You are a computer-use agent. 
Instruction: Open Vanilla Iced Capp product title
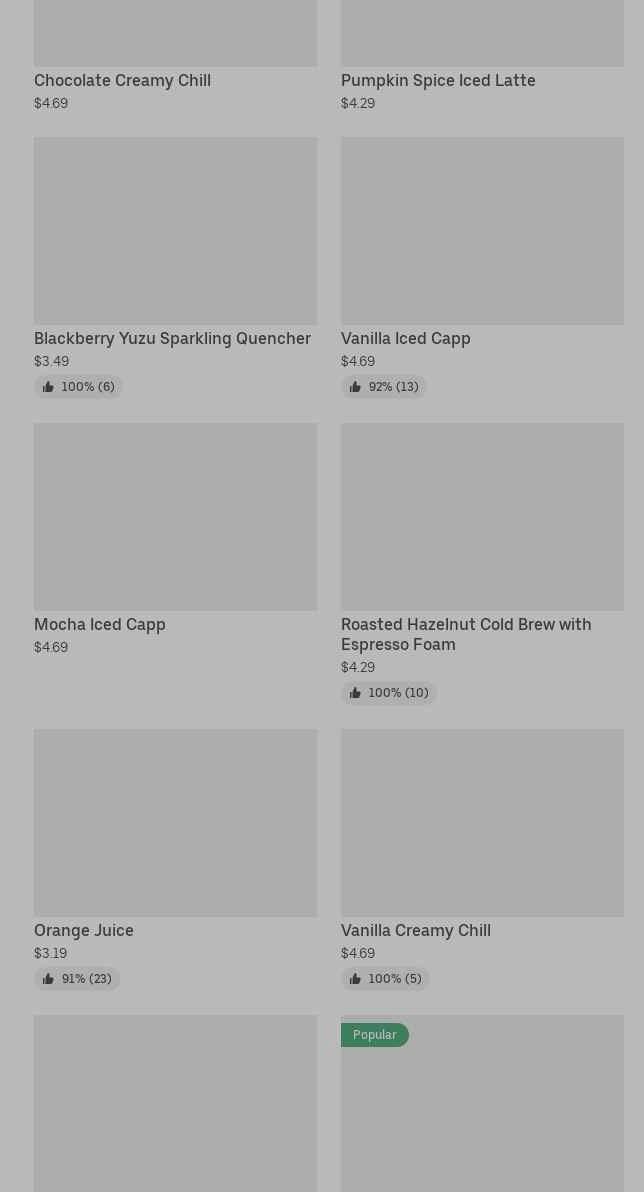[405, 338]
